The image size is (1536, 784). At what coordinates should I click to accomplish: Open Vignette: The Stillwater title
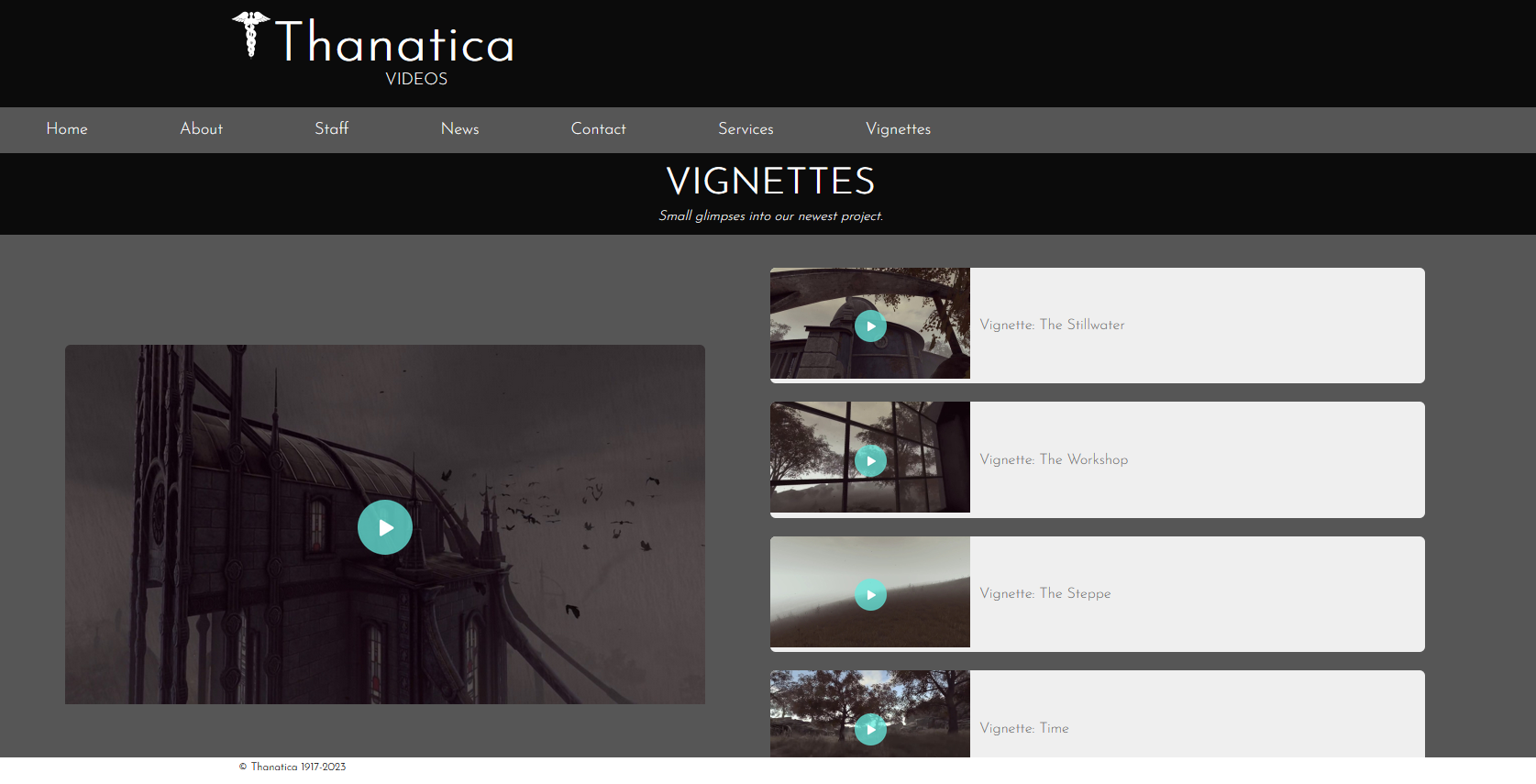1052,325
